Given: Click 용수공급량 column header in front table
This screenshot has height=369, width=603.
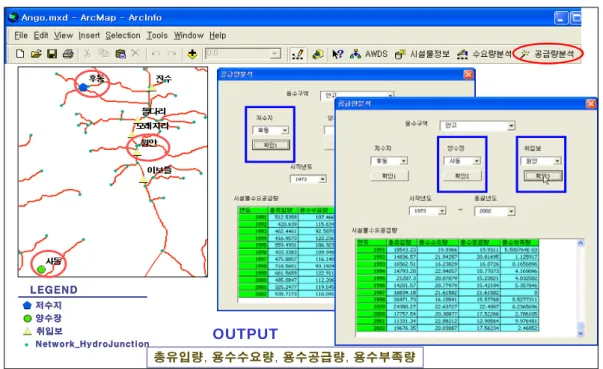Looking at the screenshot, I should [480, 243].
